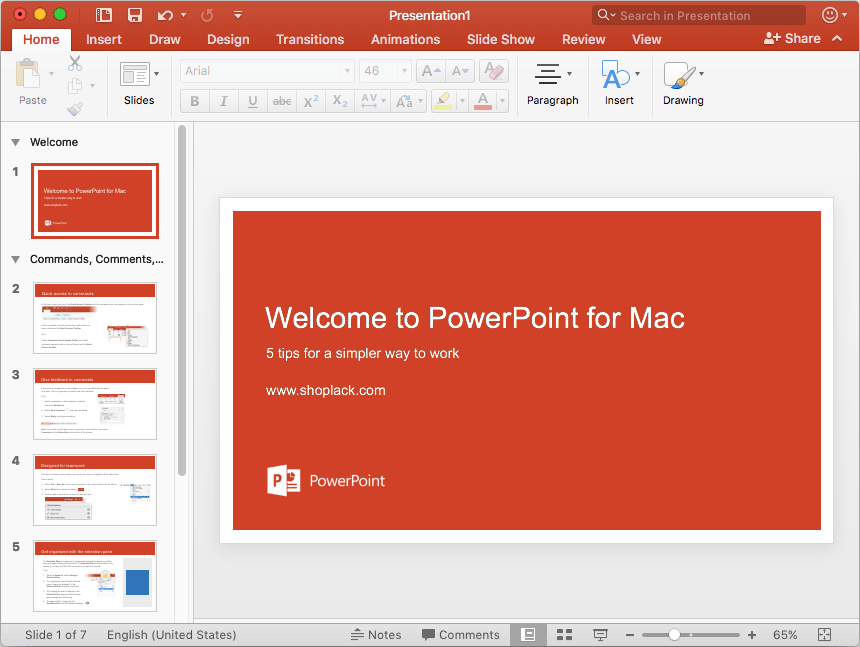Click the Slides layout icon

point(134,74)
